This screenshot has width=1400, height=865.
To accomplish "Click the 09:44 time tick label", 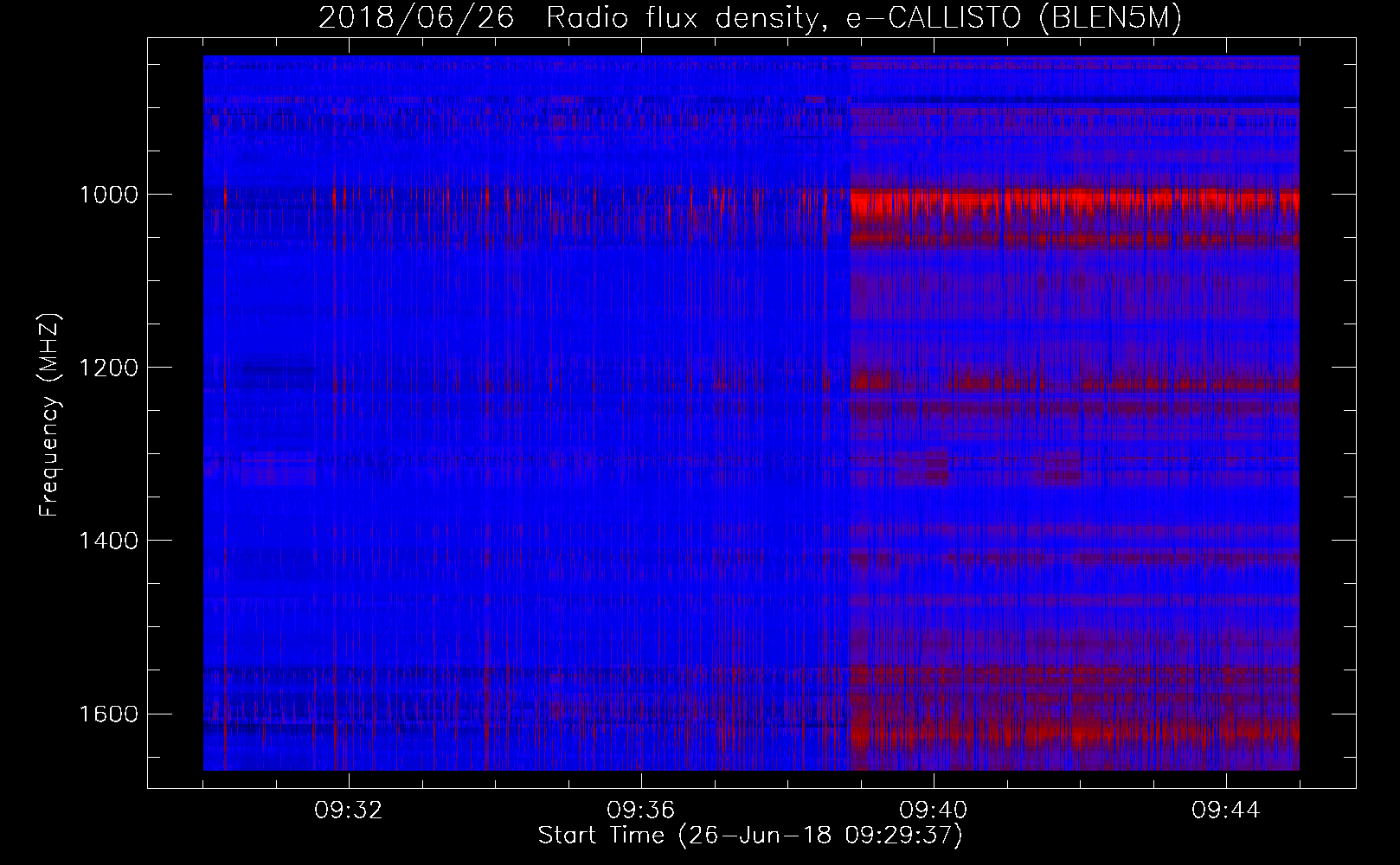I will coord(1226,811).
